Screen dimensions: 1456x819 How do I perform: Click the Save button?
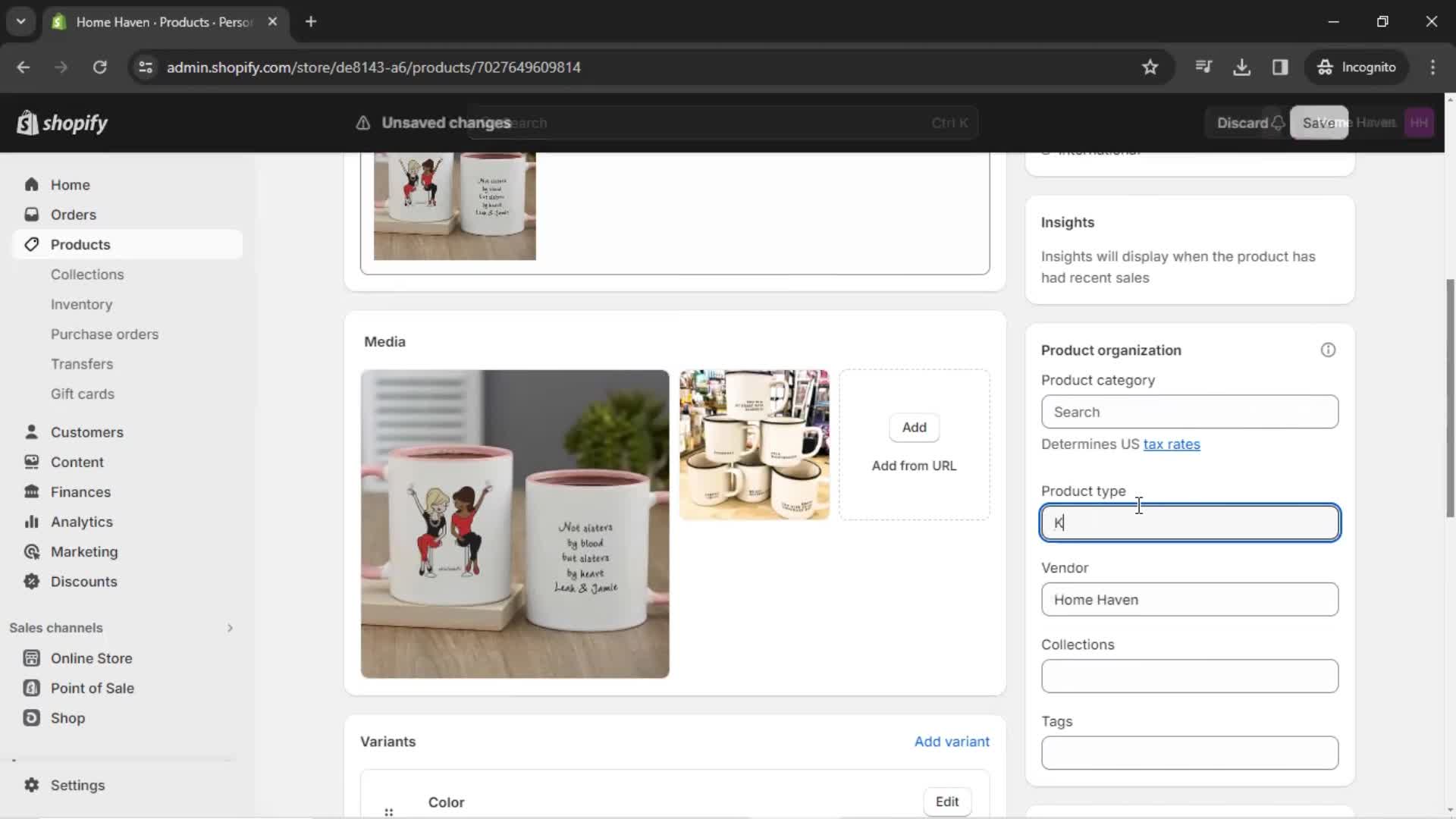(x=1321, y=122)
